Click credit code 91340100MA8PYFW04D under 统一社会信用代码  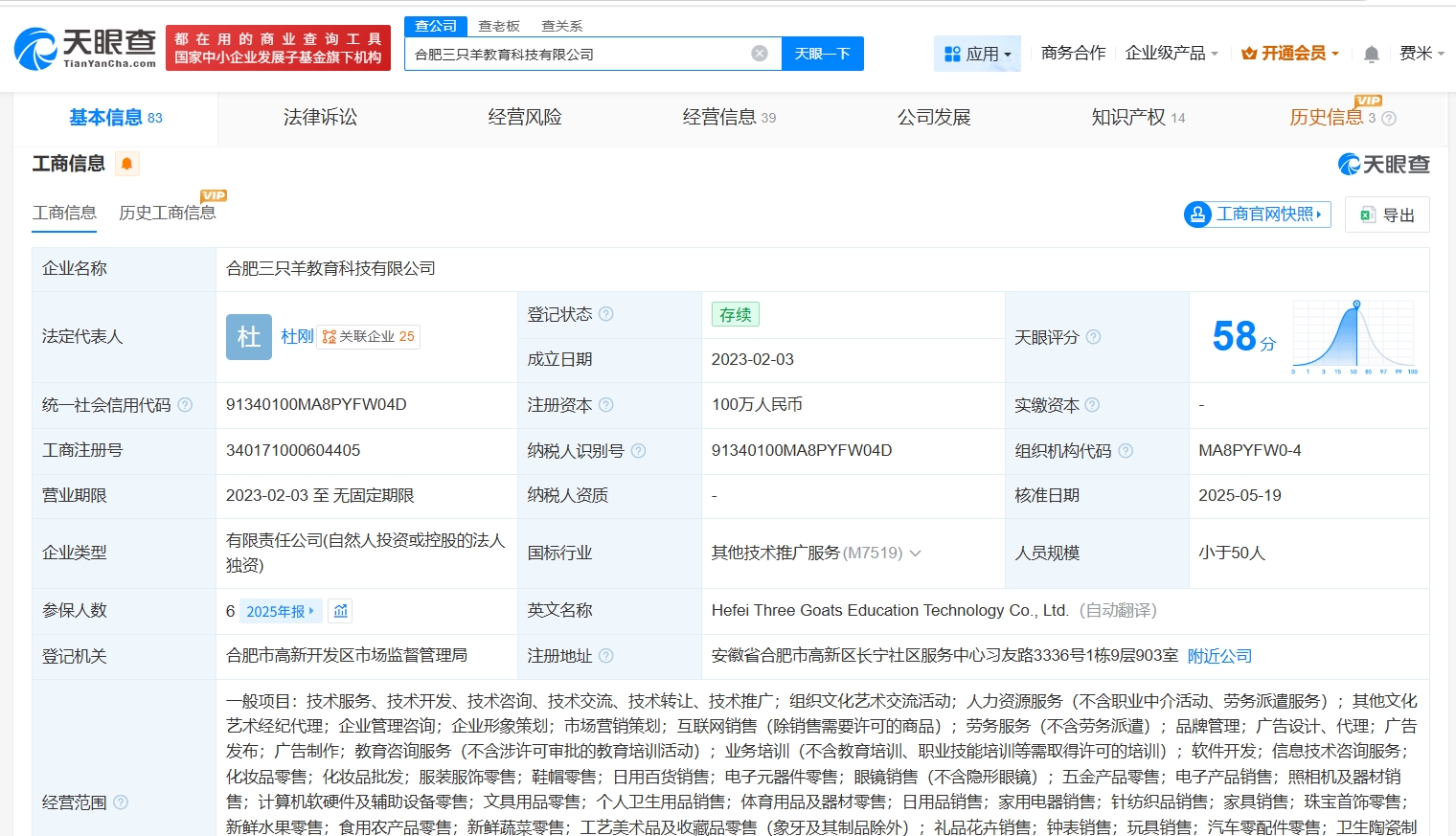tap(316, 405)
